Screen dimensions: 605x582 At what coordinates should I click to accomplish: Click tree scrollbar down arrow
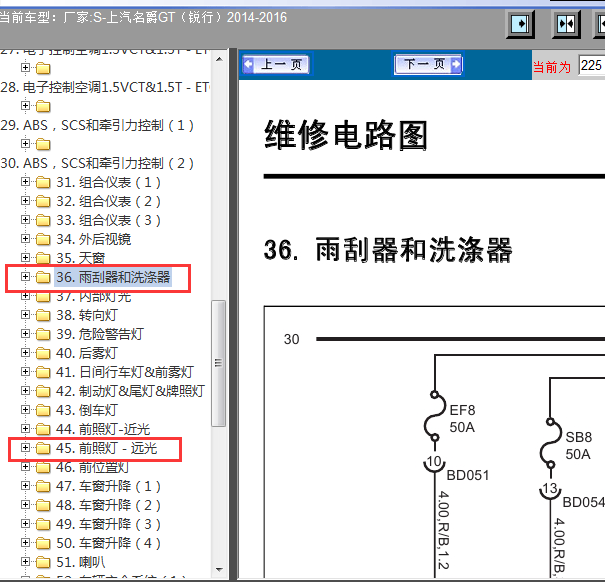[219, 570]
